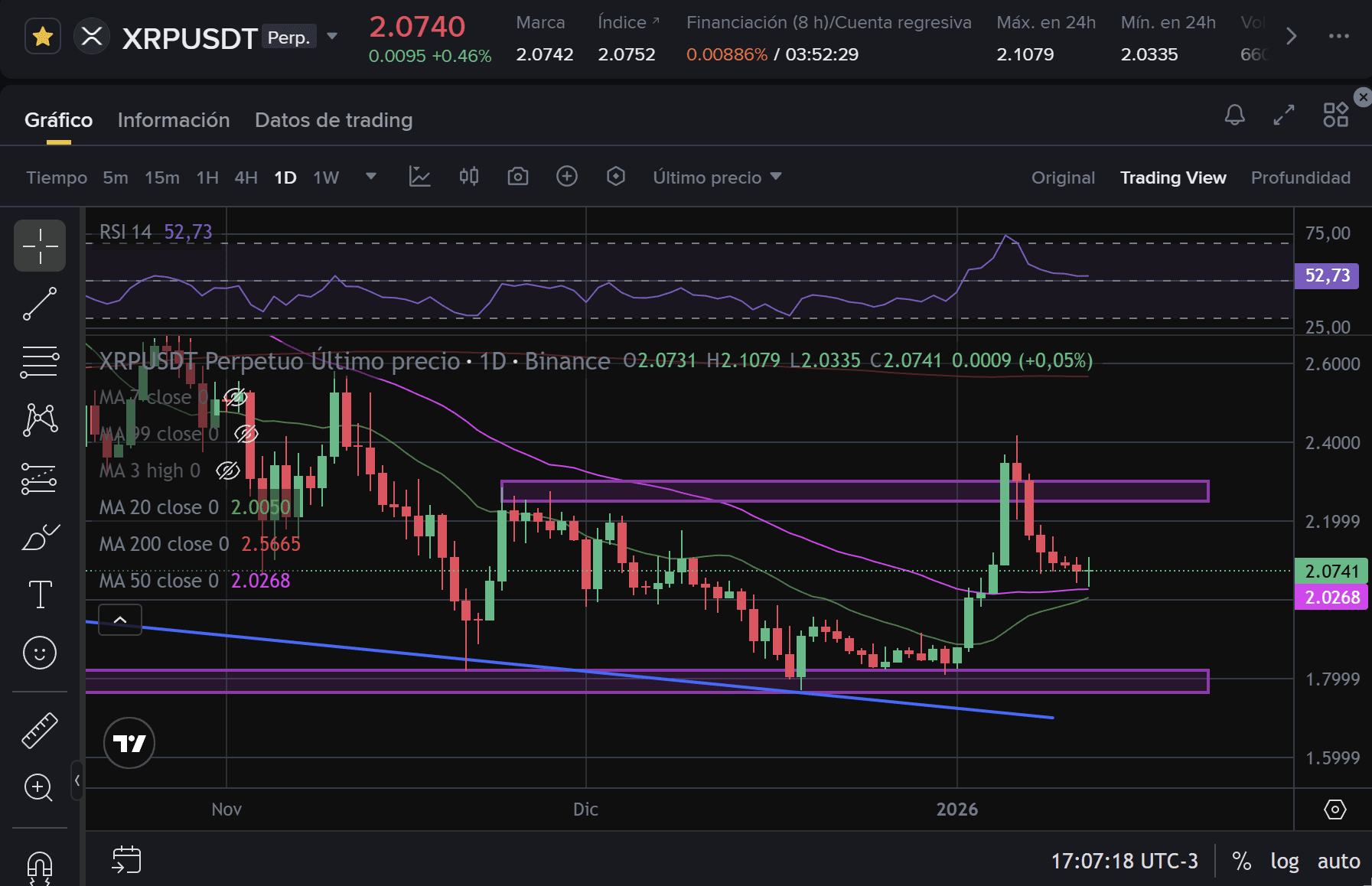Toggle the log scale option

(x=1284, y=861)
